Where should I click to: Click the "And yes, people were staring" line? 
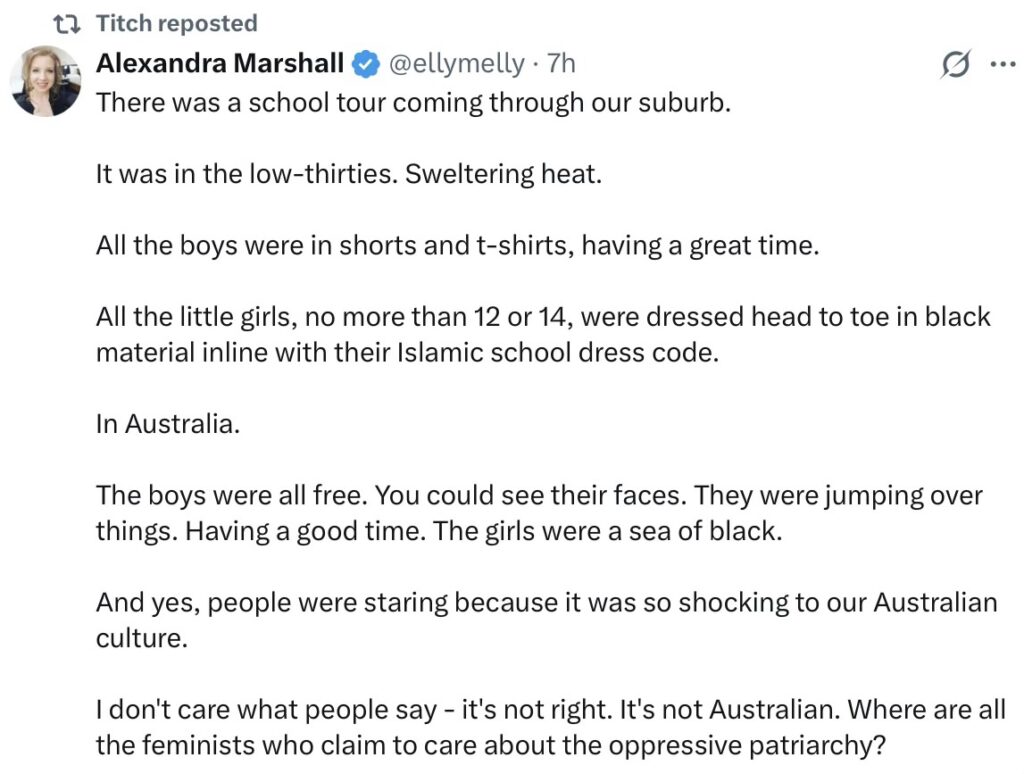(546, 602)
